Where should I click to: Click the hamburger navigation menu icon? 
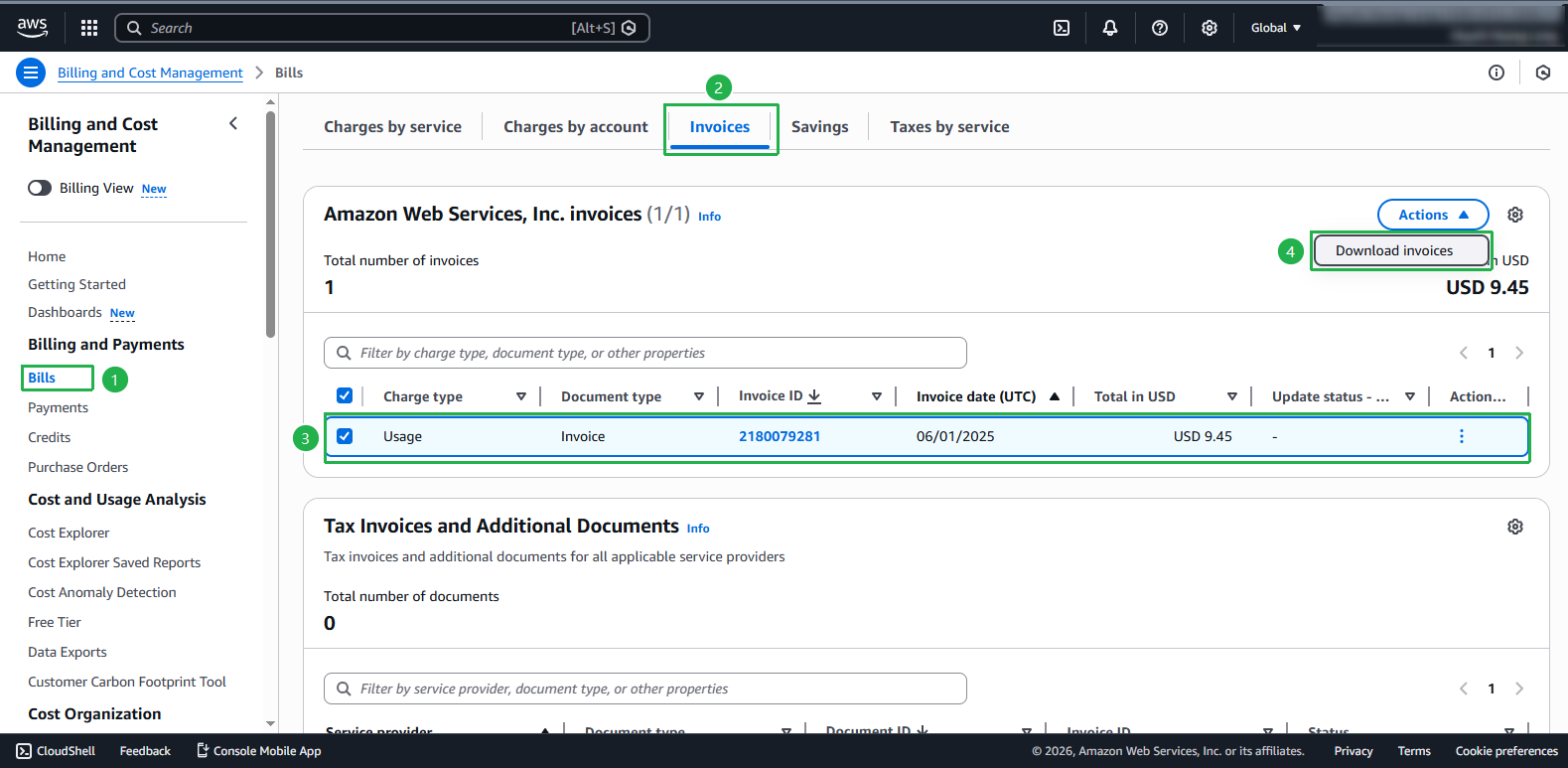[x=31, y=73]
